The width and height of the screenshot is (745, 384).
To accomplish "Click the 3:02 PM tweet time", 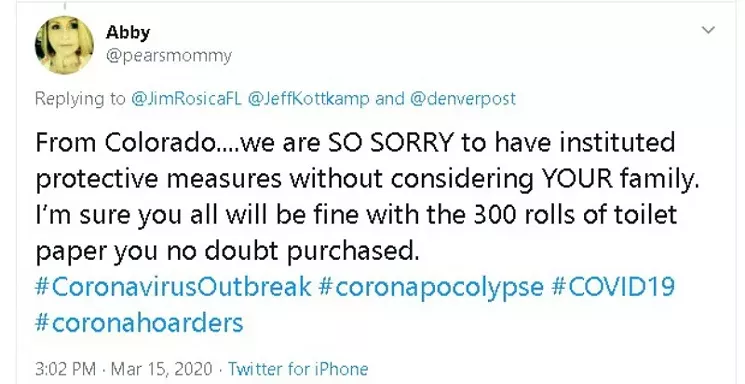I will (65, 369).
